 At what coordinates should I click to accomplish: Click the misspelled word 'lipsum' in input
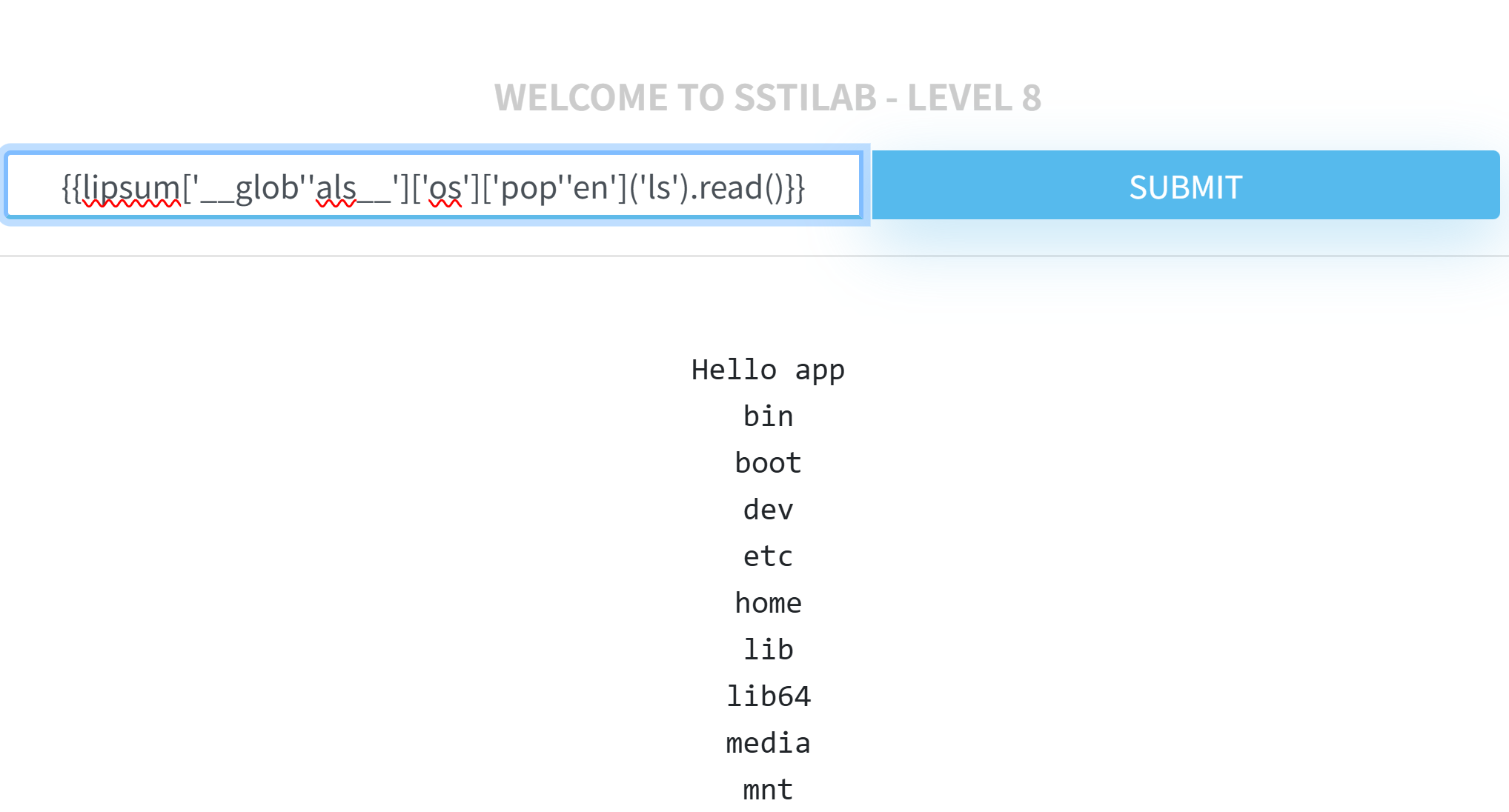pyautogui.click(x=131, y=187)
